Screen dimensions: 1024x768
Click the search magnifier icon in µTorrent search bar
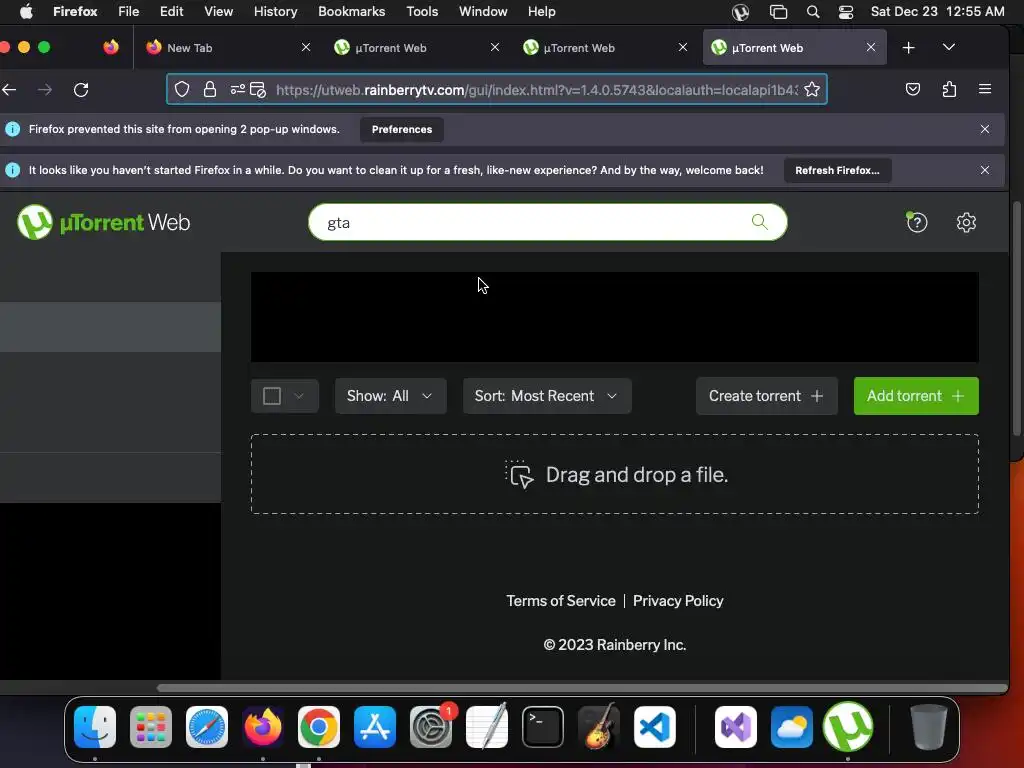click(759, 222)
